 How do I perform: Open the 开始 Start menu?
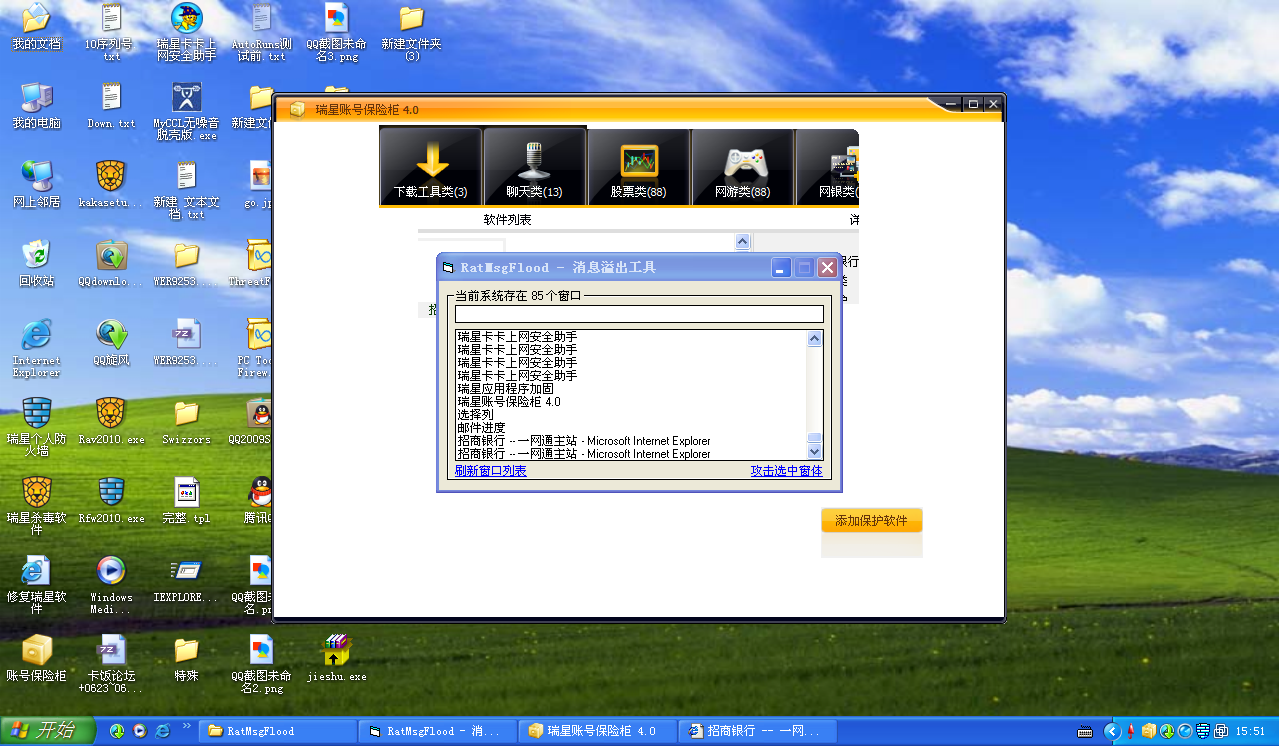[47, 731]
